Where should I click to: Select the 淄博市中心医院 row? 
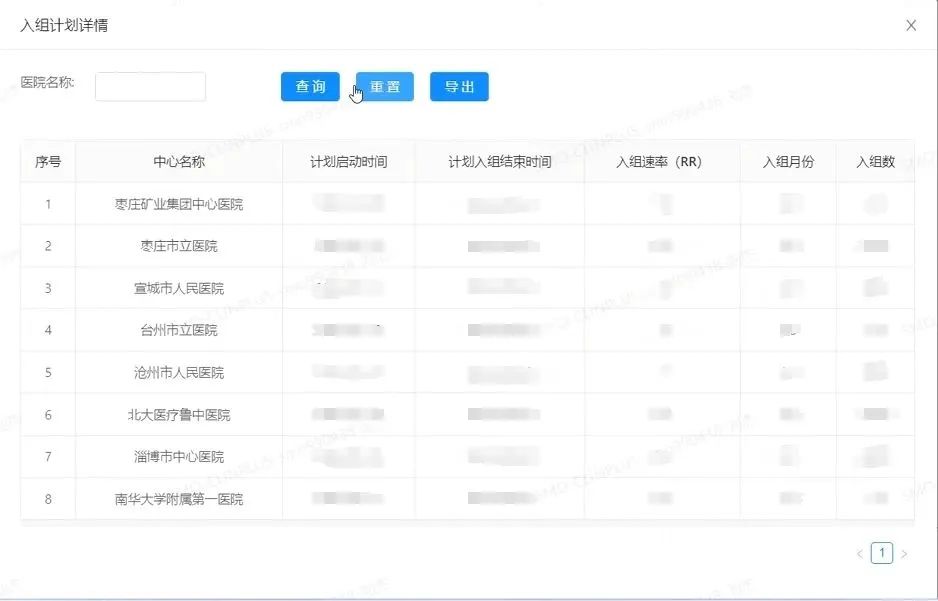pos(467,457)
